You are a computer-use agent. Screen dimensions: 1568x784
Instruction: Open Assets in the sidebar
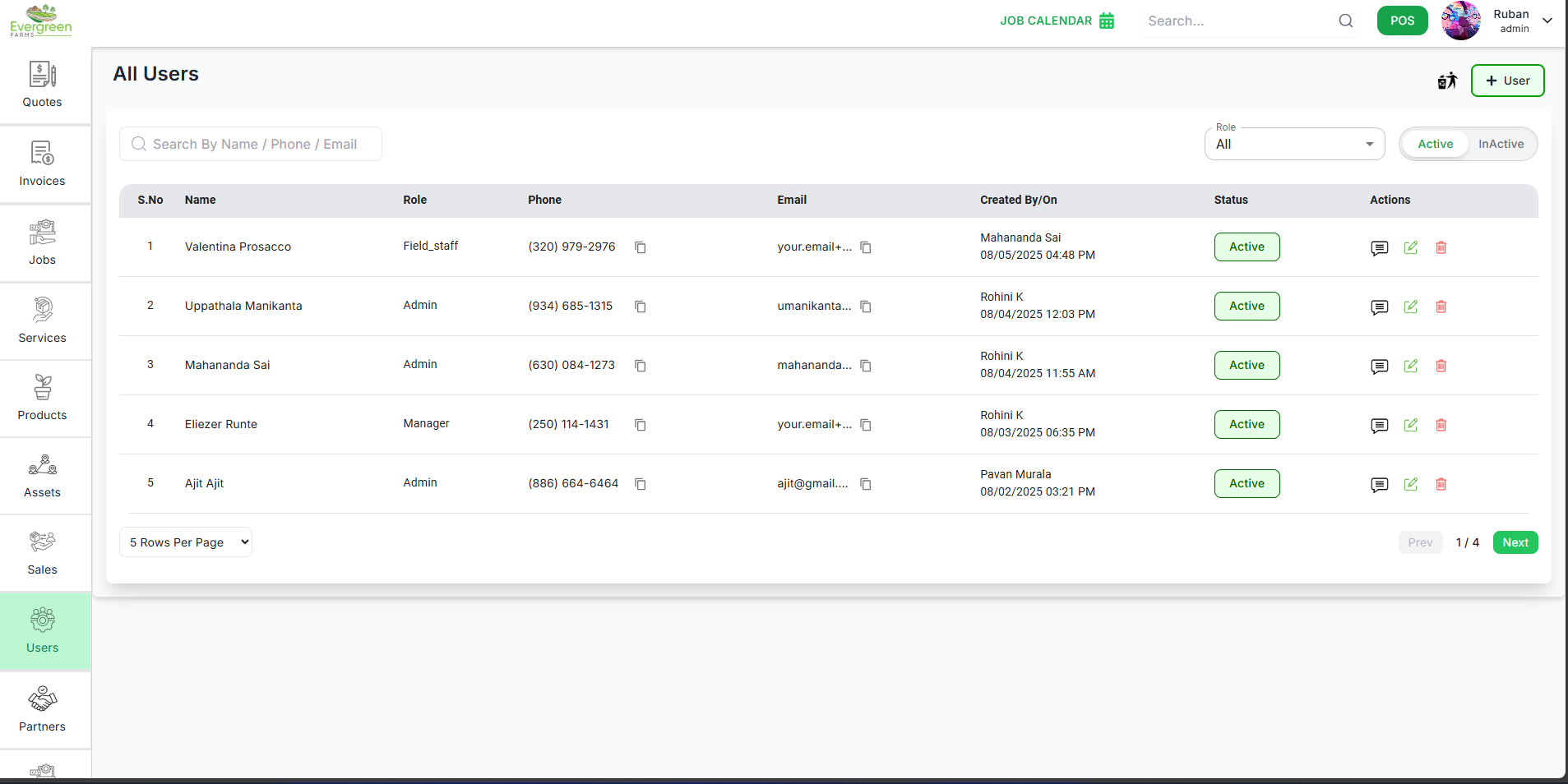pyautogui.click(x=43, y=476)
